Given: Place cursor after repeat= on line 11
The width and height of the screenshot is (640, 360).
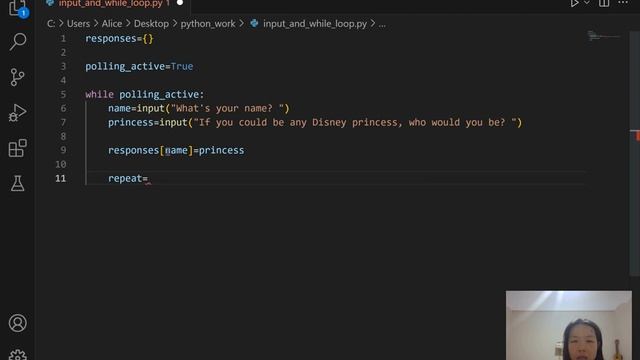Looking at the screenshot, I should (149, 178).
